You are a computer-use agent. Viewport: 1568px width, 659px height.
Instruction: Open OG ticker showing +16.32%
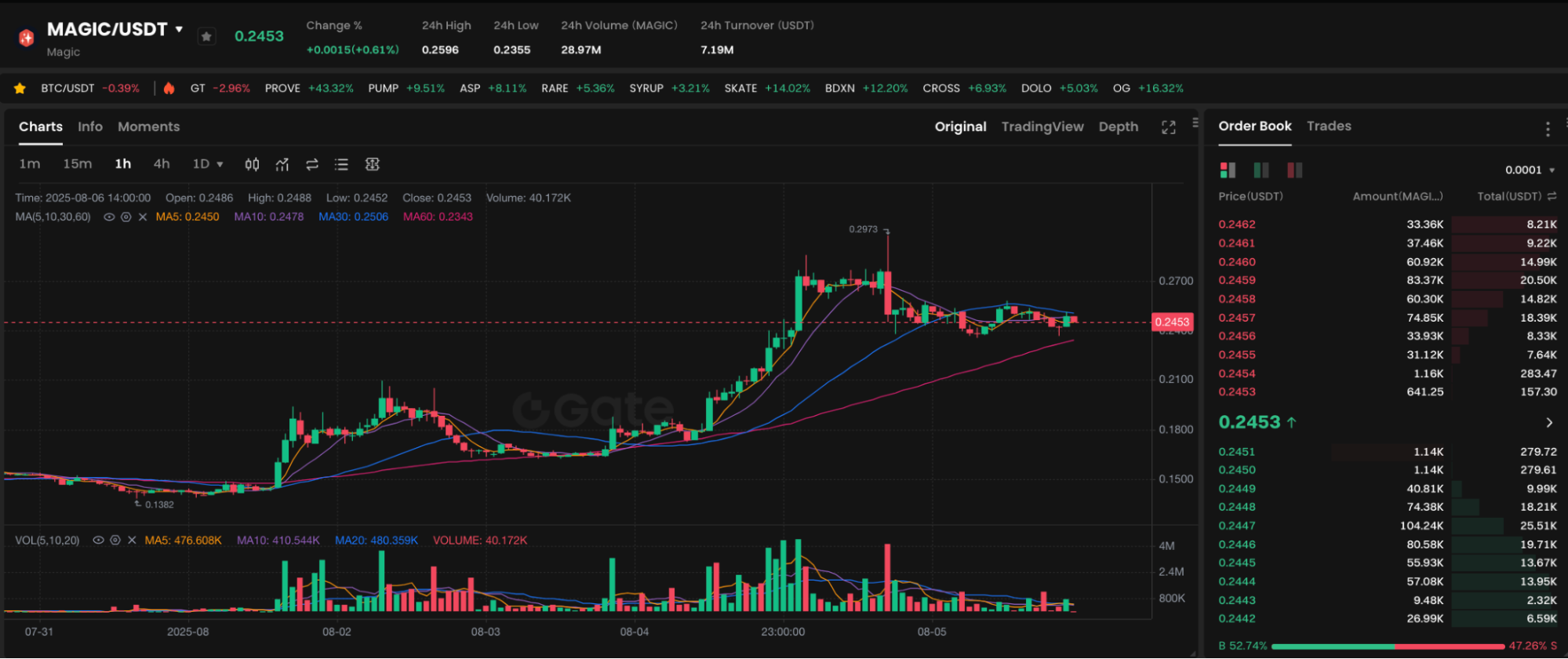point(1148,88)
